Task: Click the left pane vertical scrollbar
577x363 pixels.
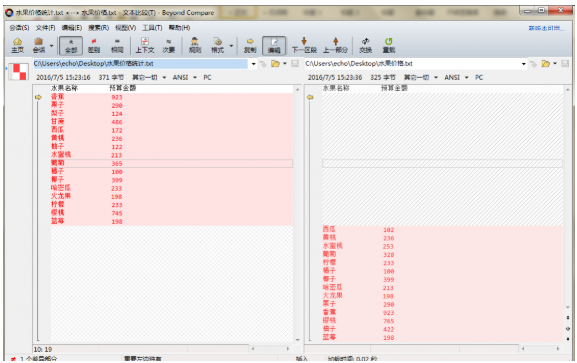Action: (297, 214)
